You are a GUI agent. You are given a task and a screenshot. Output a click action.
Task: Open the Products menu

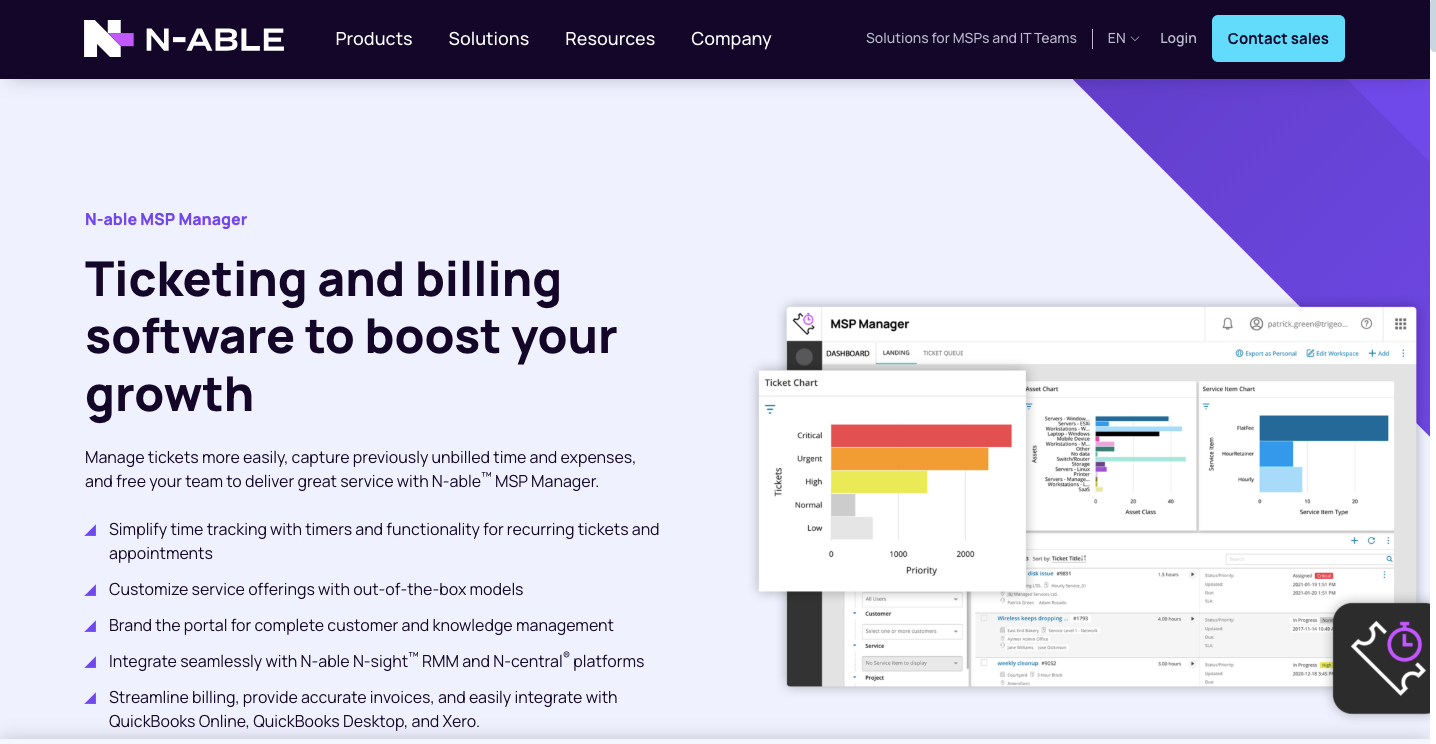tap(374, 39)
